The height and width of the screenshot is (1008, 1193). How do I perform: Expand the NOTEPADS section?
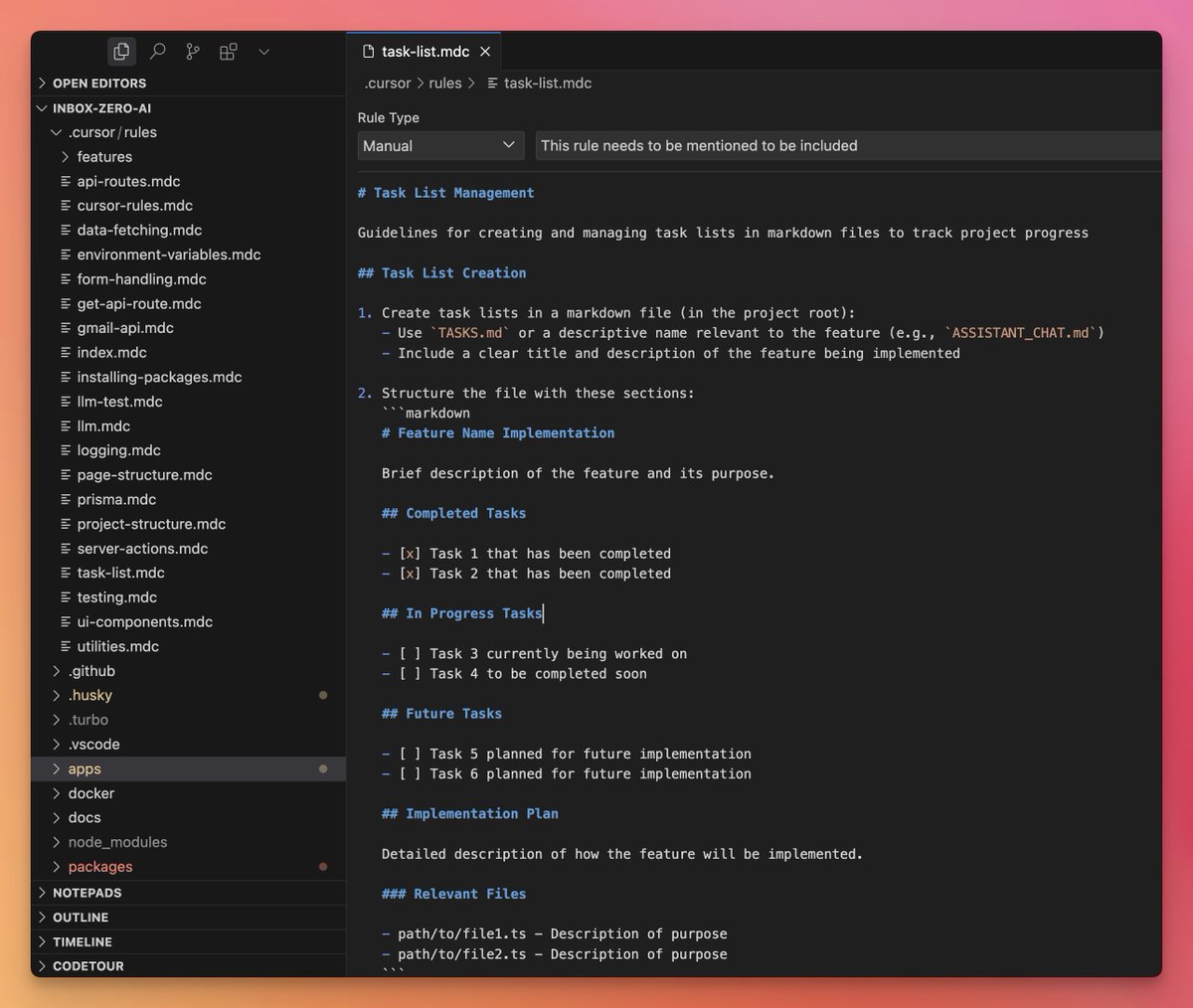pyautogui.click(x=189, y=893)
